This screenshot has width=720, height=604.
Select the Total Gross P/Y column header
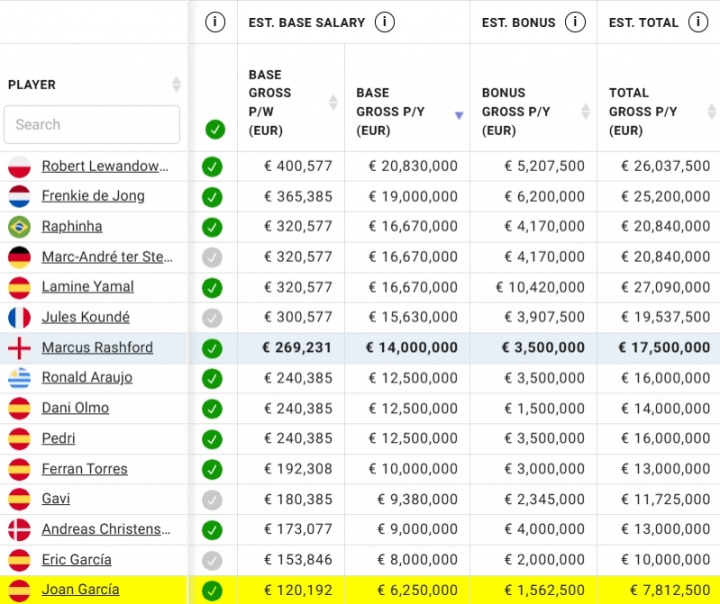643,111
